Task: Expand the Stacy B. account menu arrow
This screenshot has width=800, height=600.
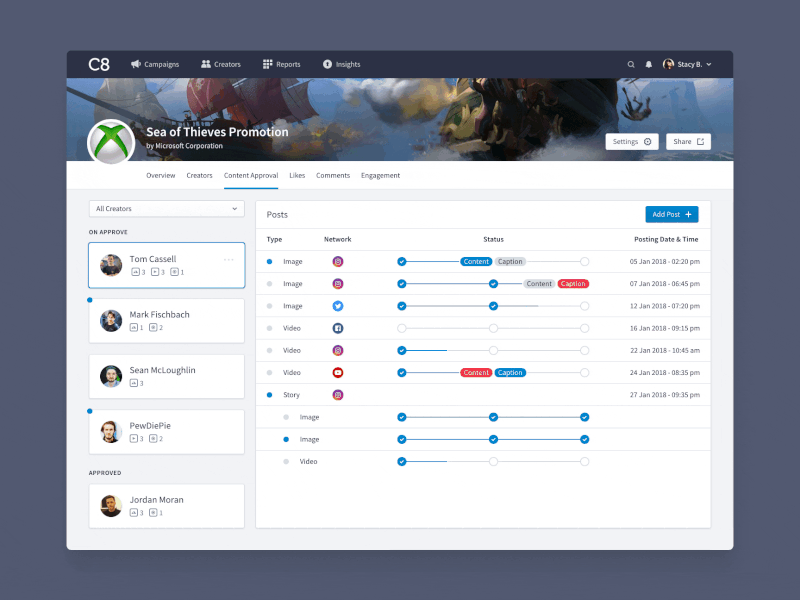Action: pos(709,64)
